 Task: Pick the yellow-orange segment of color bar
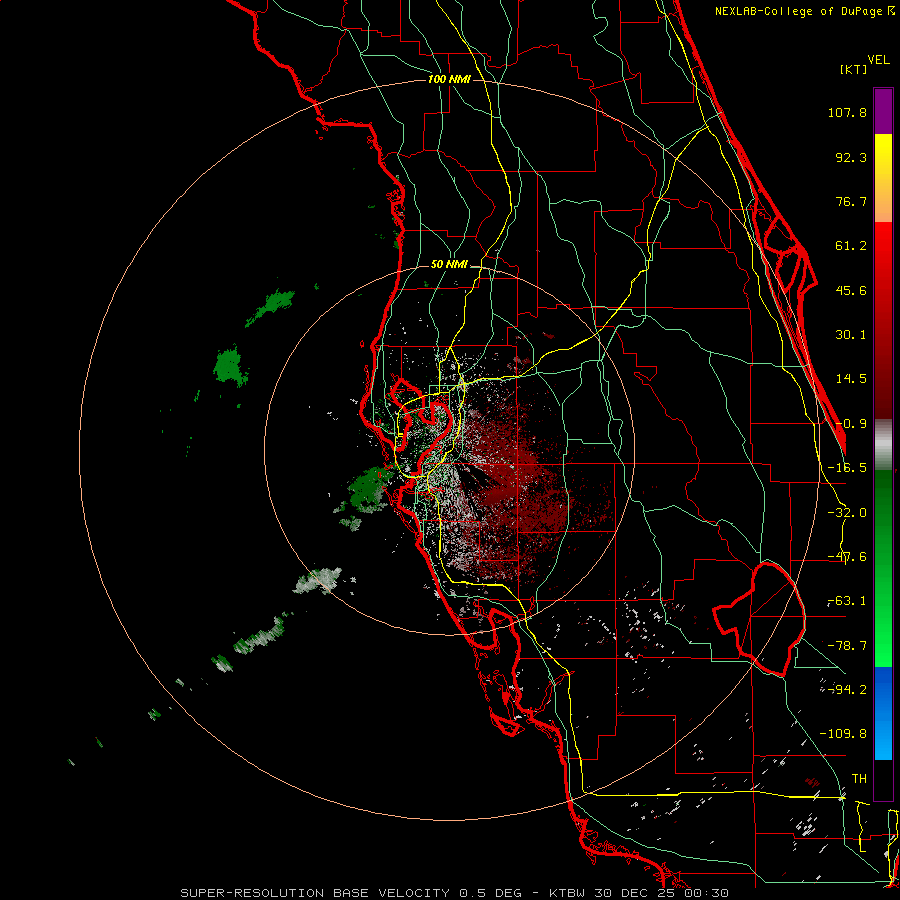883,178
